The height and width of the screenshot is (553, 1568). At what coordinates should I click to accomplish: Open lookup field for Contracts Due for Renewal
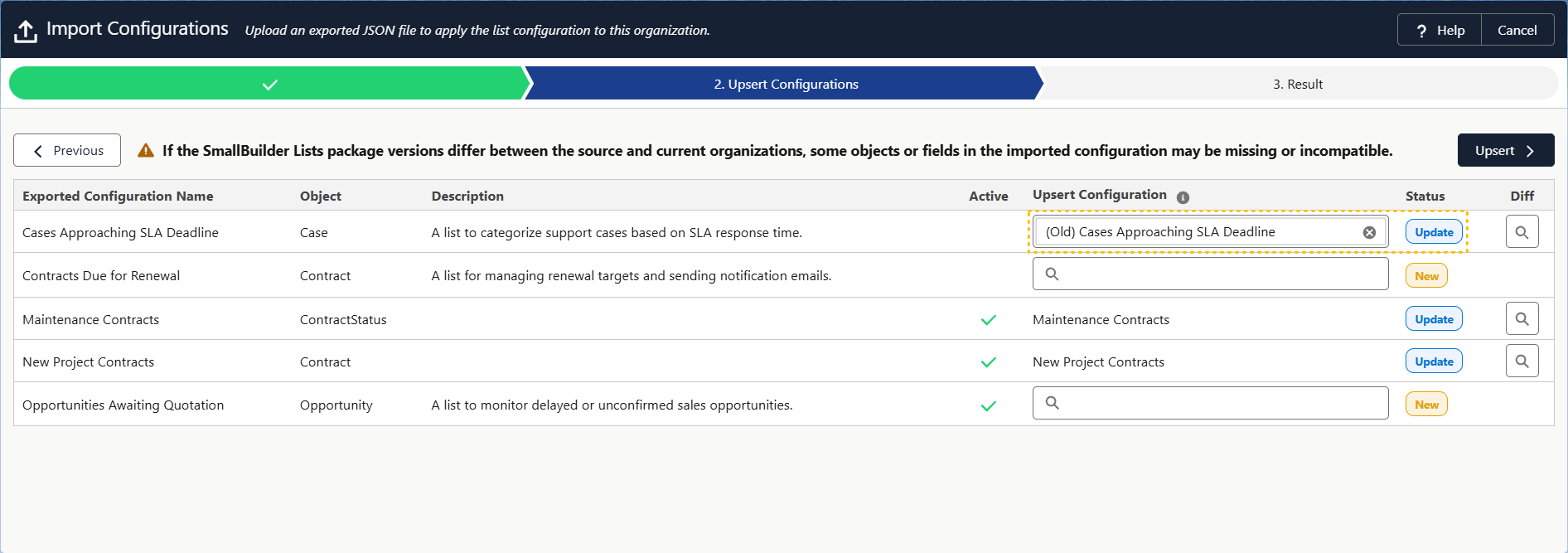[1210, 274]
